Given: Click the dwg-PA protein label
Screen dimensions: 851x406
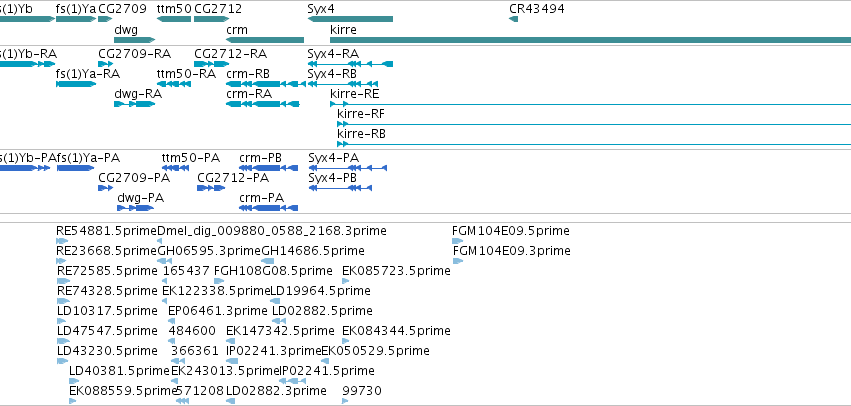Looking at the screenshot, I should tap(141, 198).
